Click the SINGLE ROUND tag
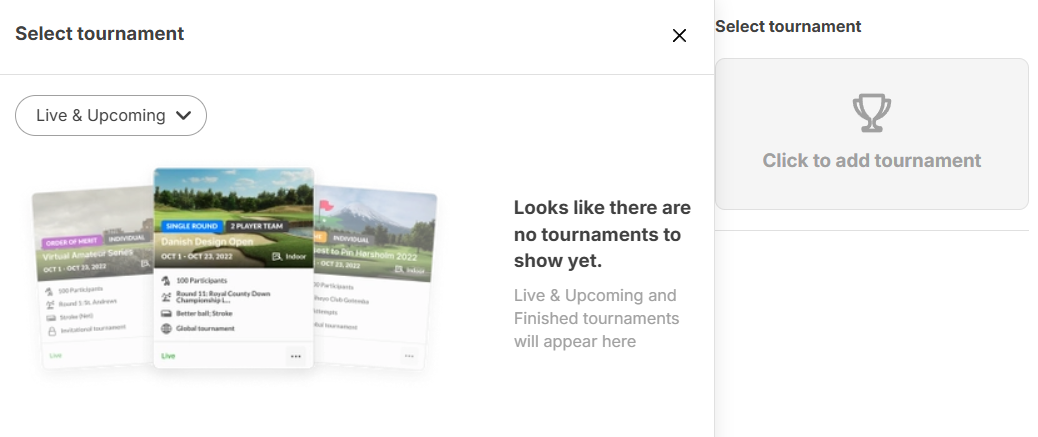 point(192,226)
